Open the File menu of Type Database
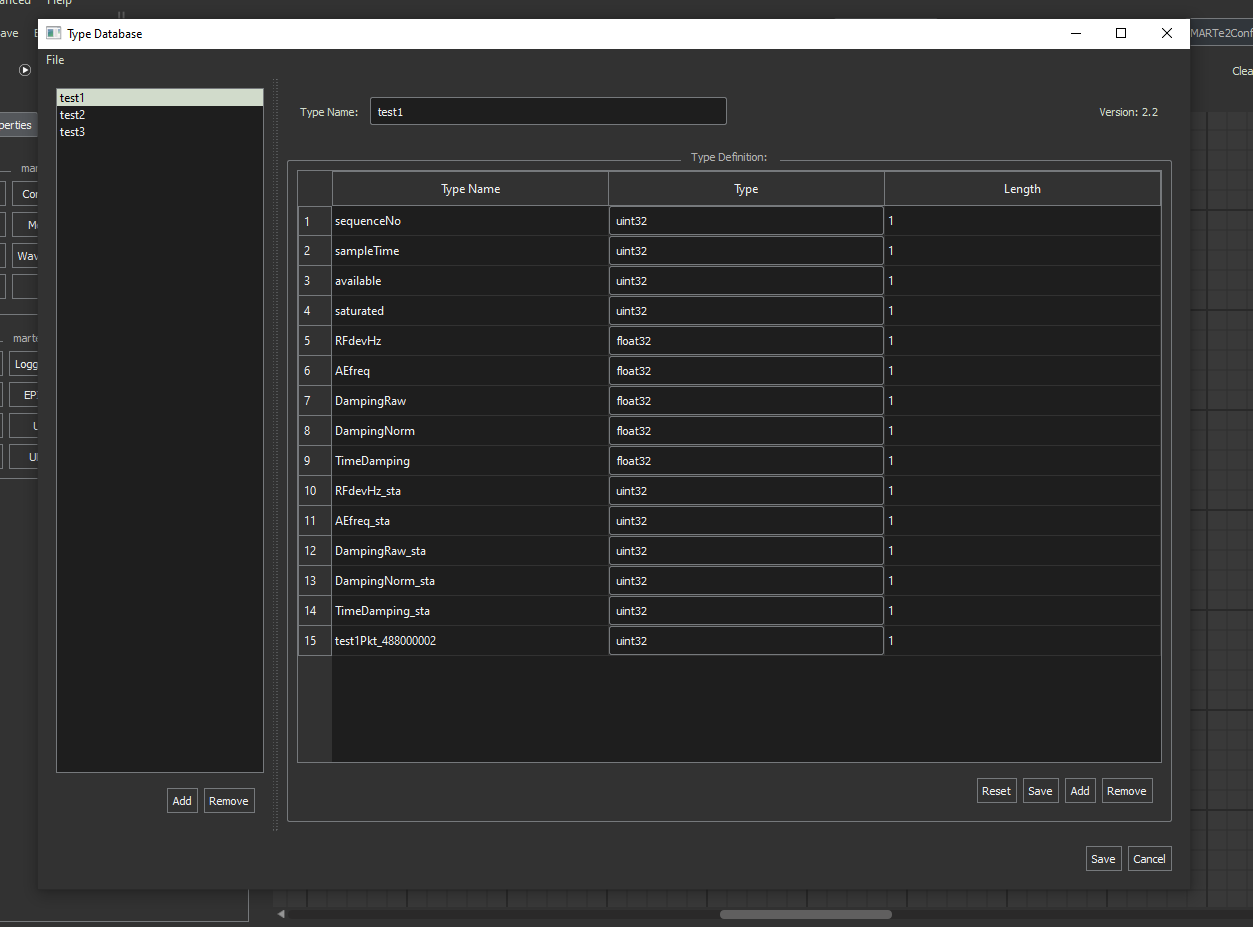 [x=54, y=60]
